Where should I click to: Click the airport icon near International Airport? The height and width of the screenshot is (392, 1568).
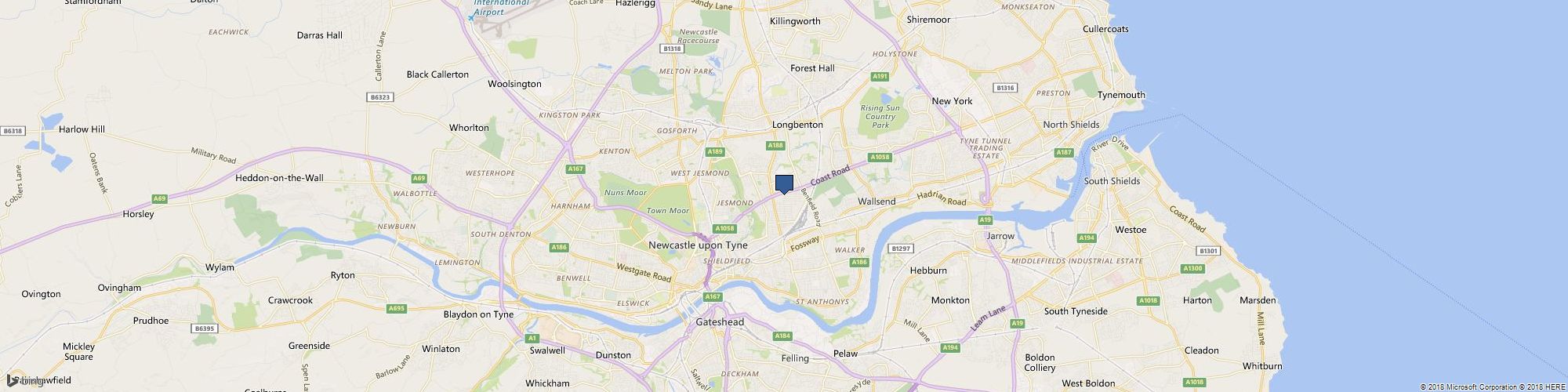pyautogui.click(x=471, y=16)
